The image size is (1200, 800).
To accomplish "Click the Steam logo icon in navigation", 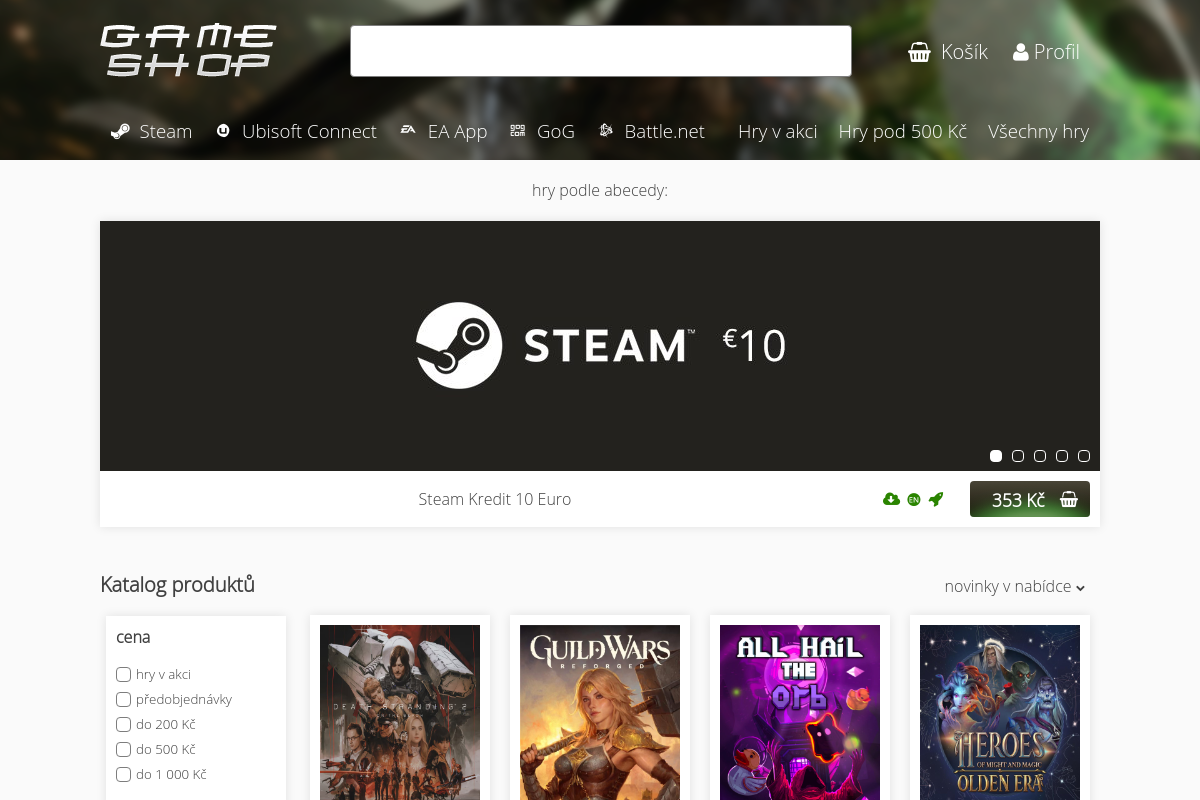I will (120, 131).
